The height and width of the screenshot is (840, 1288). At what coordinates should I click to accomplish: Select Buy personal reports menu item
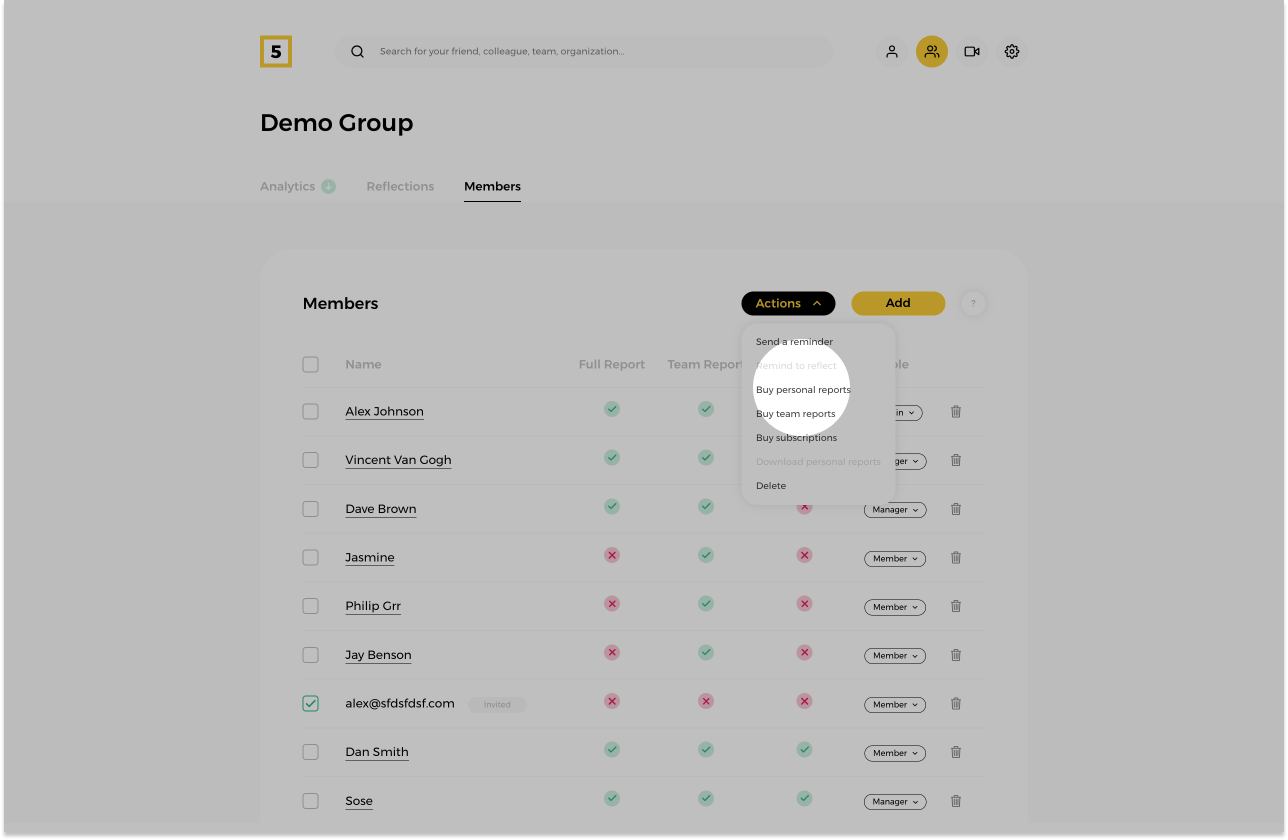pyautogui.click(x=803, y=390)
